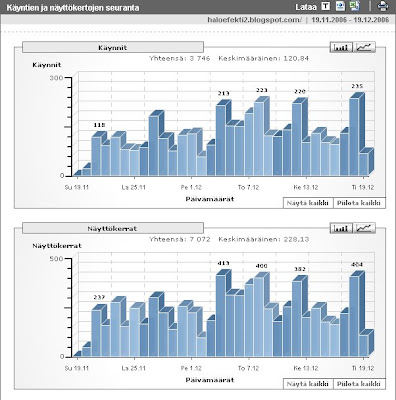Screen dimensions: 396x400
Task: Click the page title Käyntien ja näyttökertojen seuranta
Action: point(73,7)
